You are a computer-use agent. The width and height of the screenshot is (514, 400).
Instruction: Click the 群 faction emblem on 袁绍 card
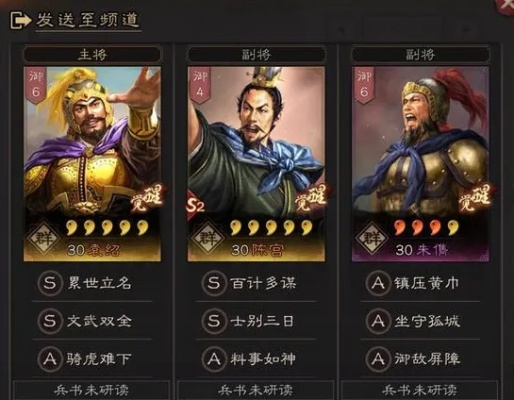click(x=43, y=238)
